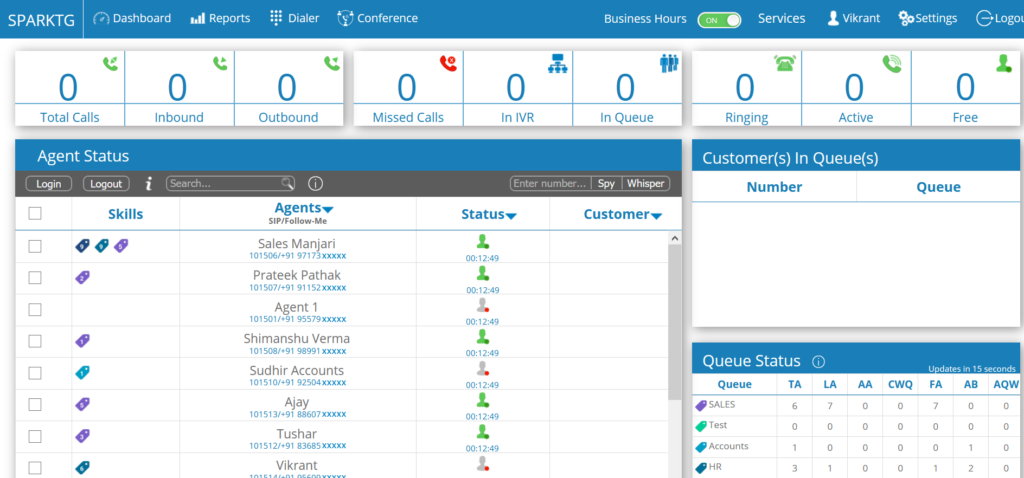Click phone number 101506/+91 97173xxxxx
The width and height of the screenshot is (1024, 478).
[x=298, y=256]
